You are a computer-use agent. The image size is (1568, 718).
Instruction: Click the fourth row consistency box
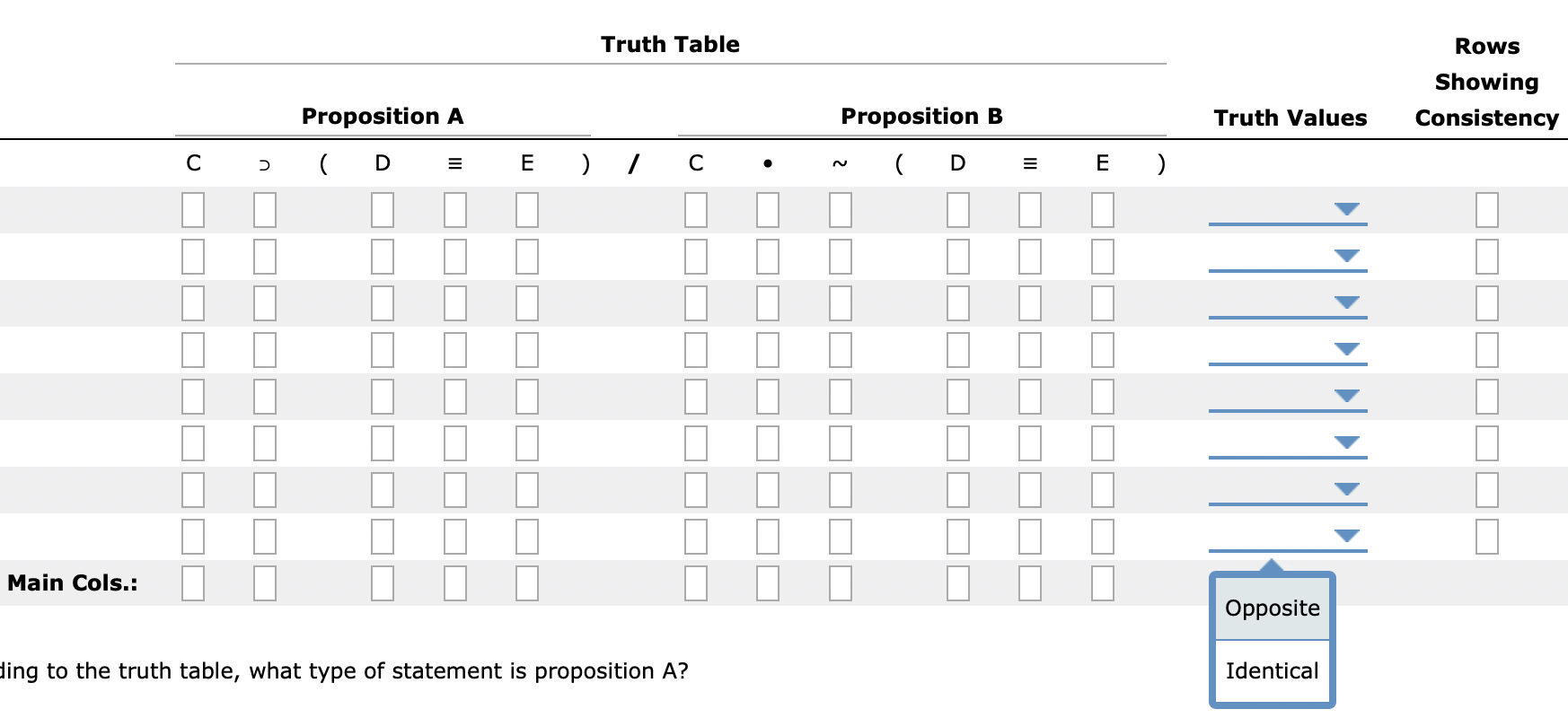(1486, 351)
